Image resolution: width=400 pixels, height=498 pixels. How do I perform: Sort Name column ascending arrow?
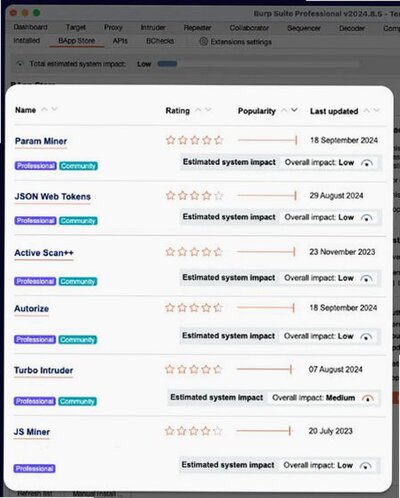point(44,109)
